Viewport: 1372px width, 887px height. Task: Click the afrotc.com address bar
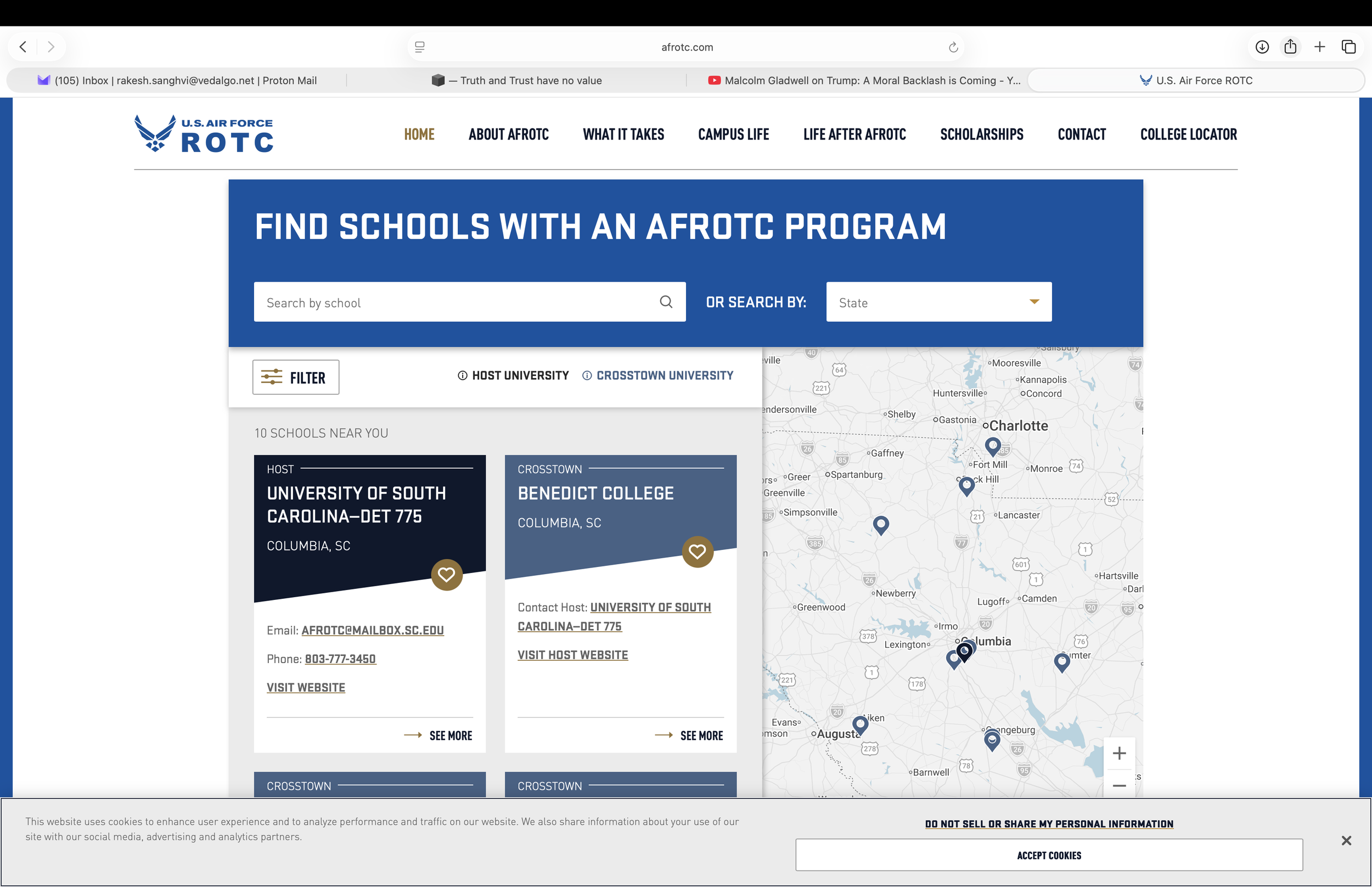point(687,47)
